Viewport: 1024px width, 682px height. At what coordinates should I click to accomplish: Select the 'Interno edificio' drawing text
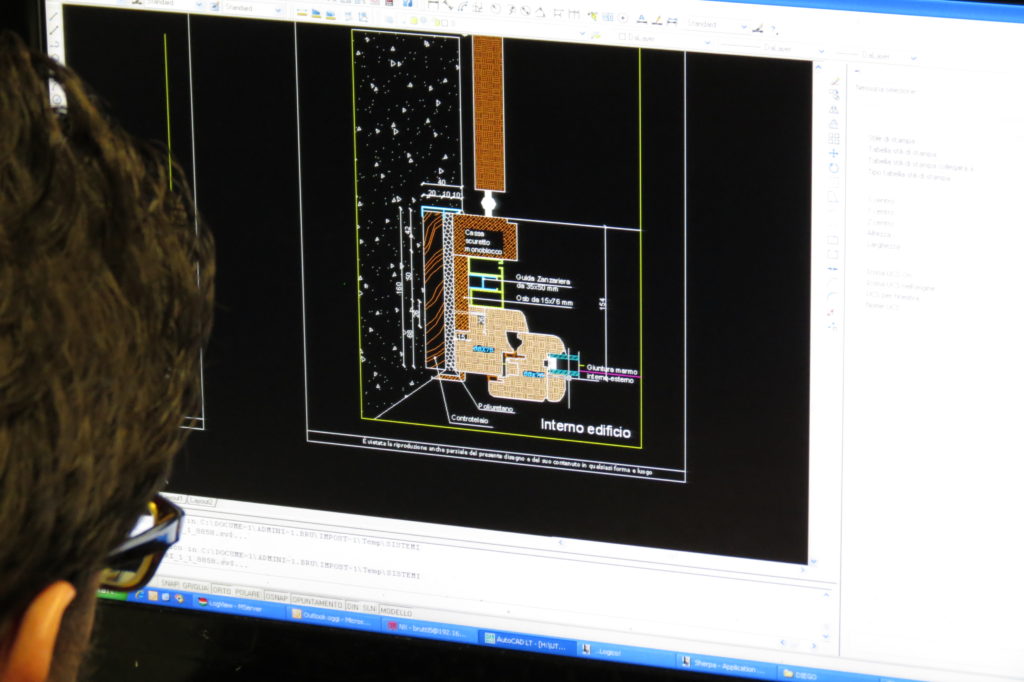coord(586,429)
